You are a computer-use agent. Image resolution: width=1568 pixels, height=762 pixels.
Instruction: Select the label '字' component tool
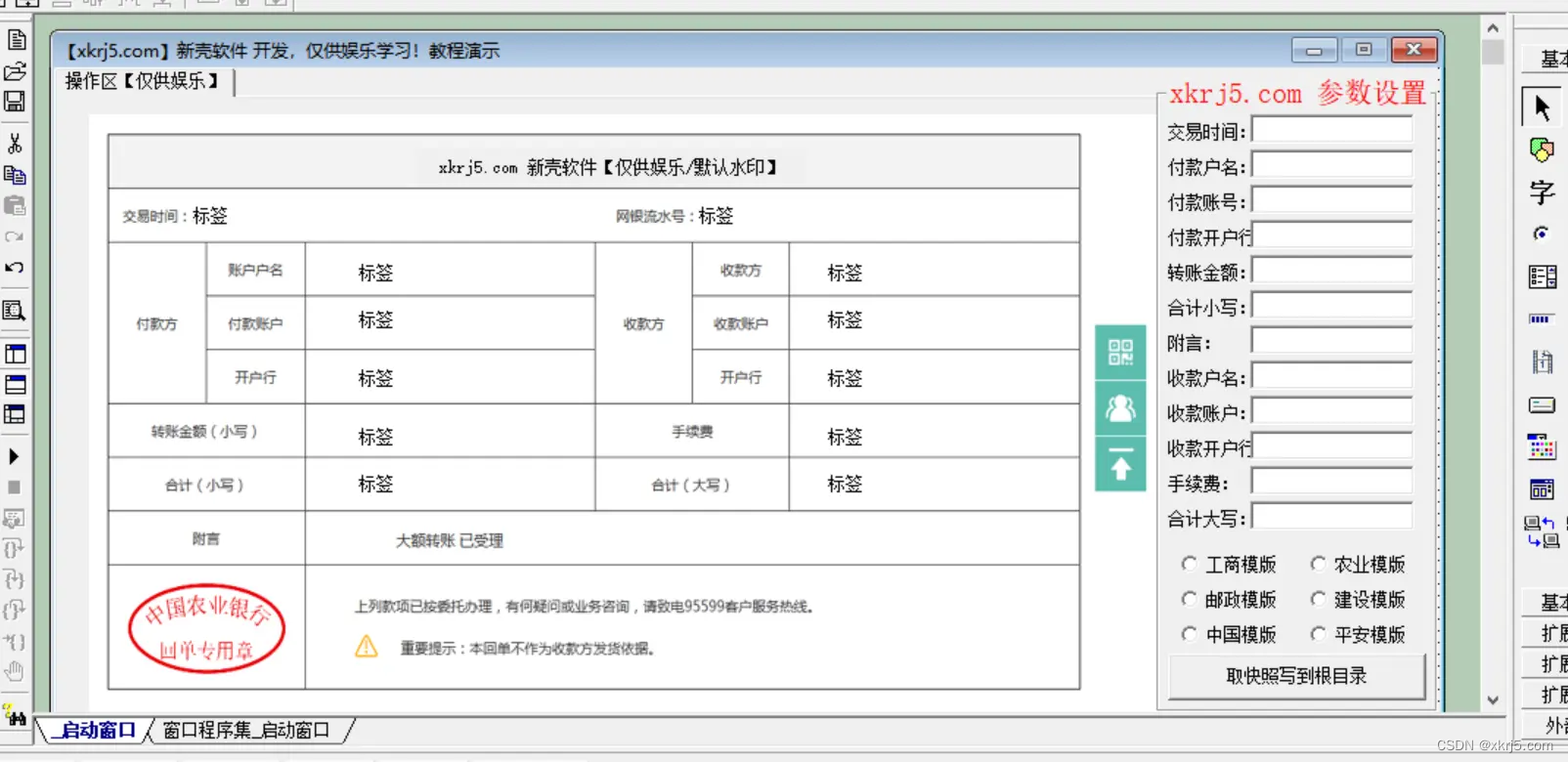click(x=1543, y=192)
